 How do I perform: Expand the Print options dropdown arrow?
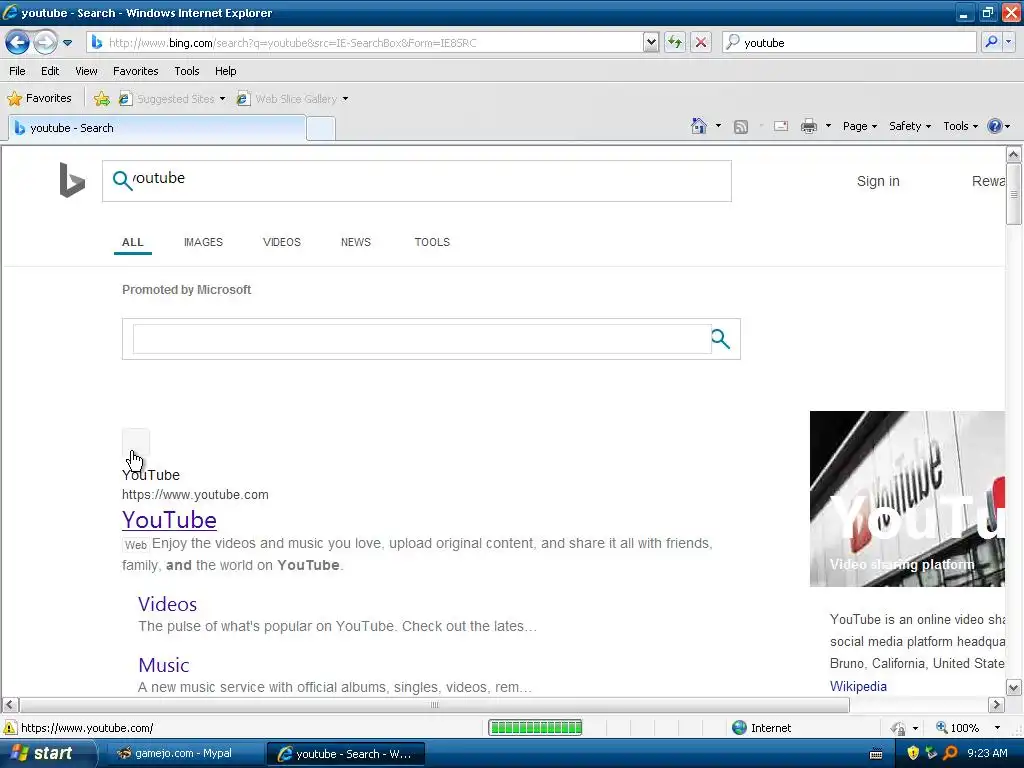828,126
